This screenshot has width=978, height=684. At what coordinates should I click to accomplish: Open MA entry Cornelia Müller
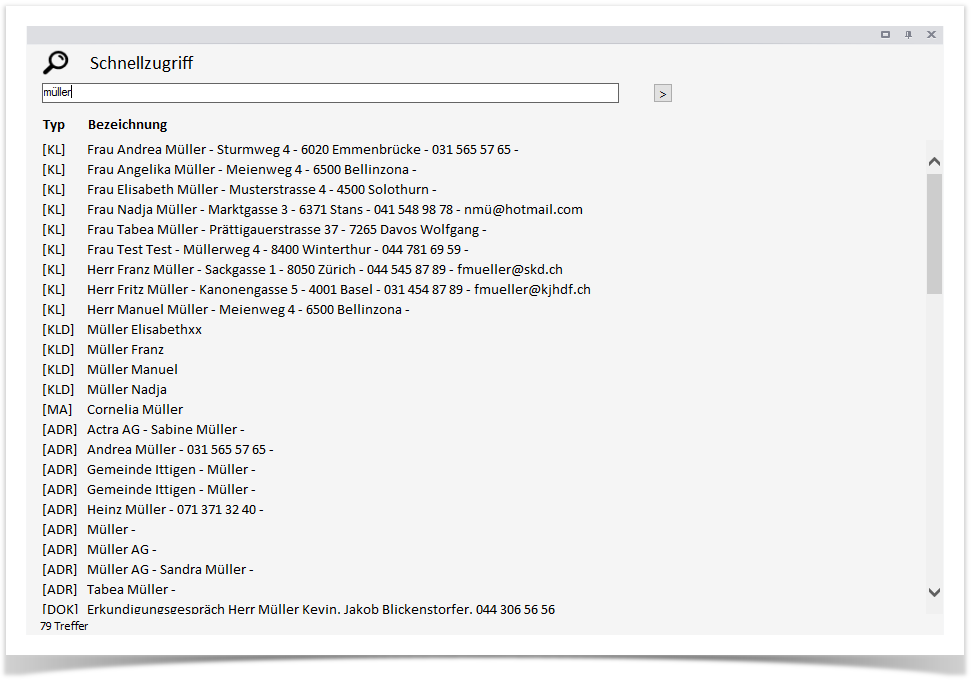[135, 410]
